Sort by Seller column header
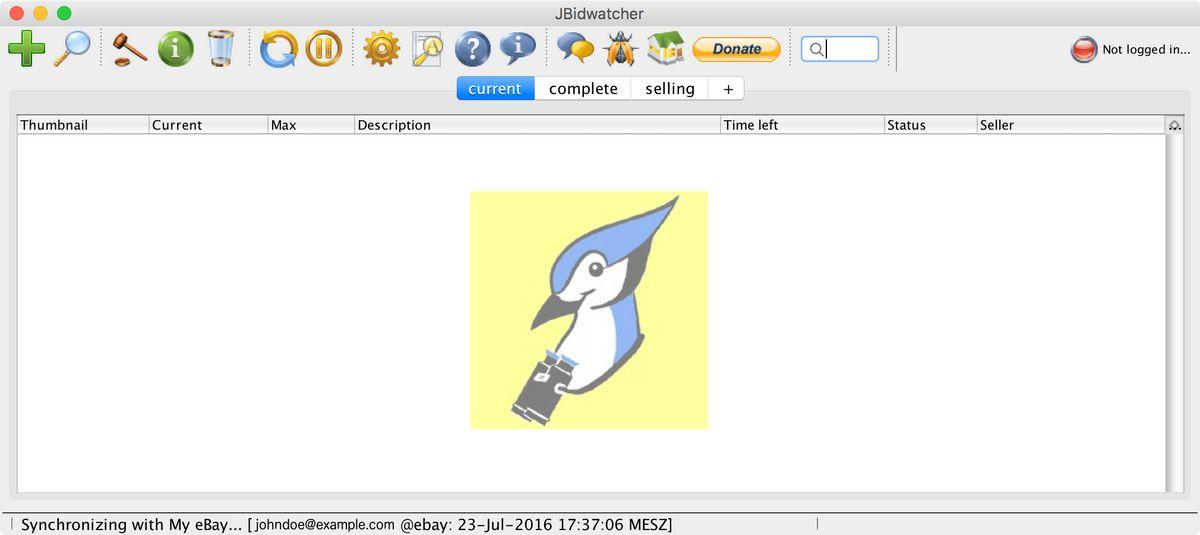The height and width of the screenshot is (535, 1200). coord(1071,125)
